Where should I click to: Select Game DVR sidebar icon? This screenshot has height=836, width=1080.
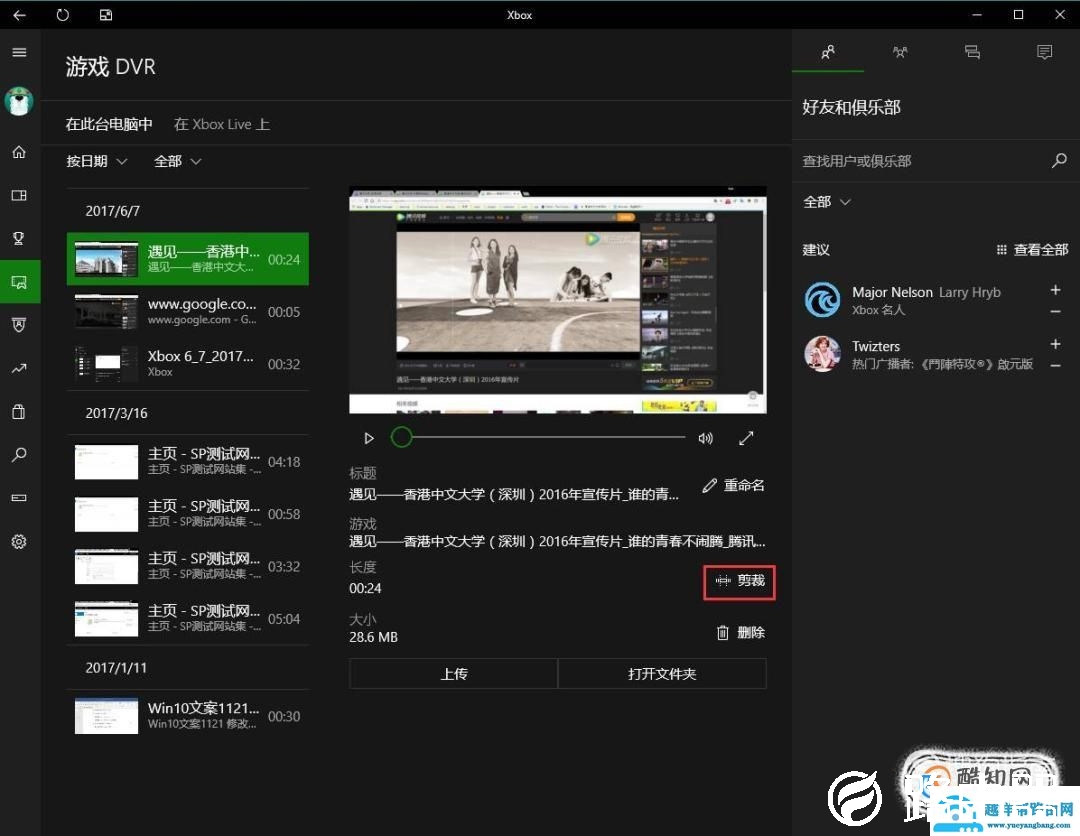19,282
